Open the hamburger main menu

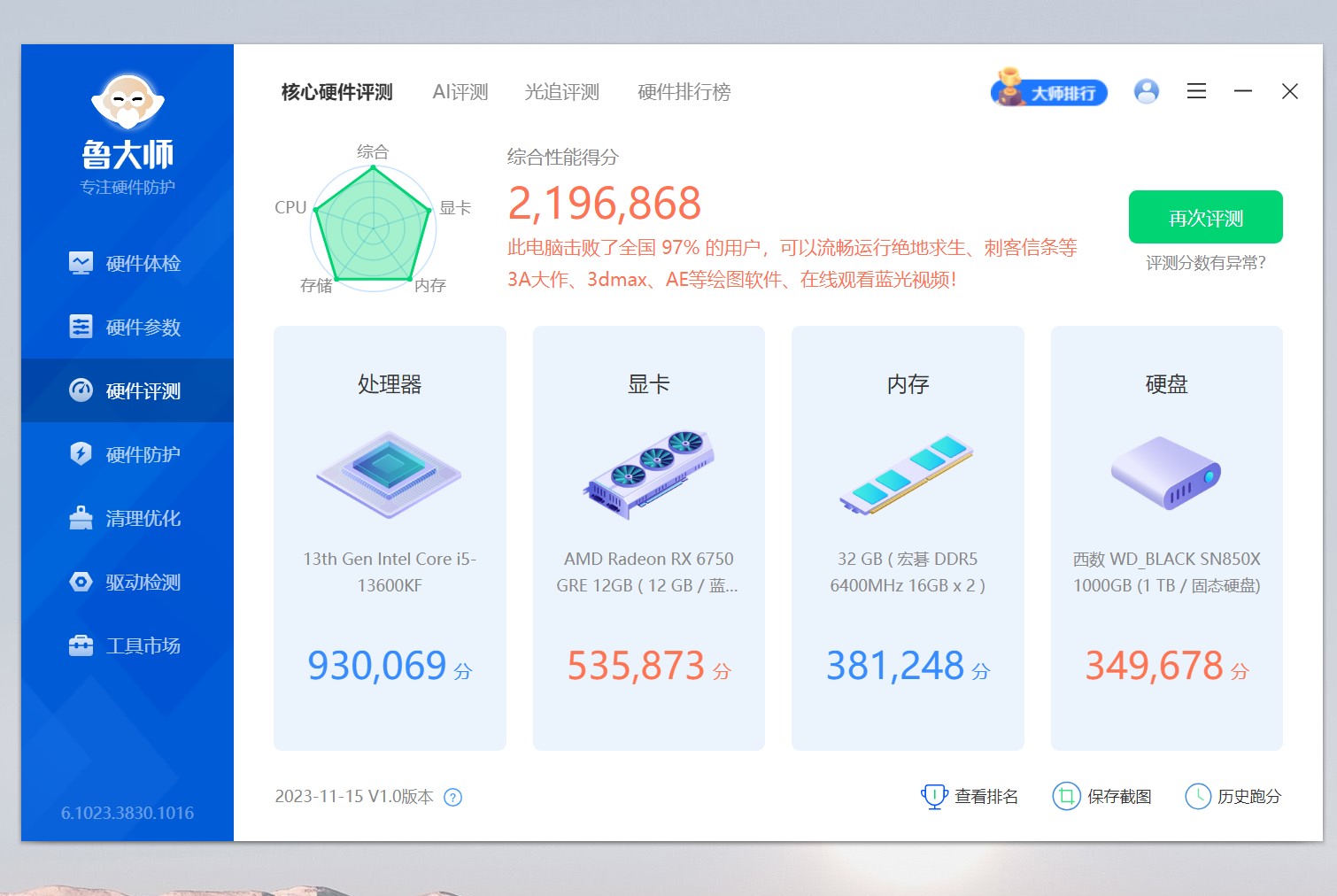tap(1196, 91)
